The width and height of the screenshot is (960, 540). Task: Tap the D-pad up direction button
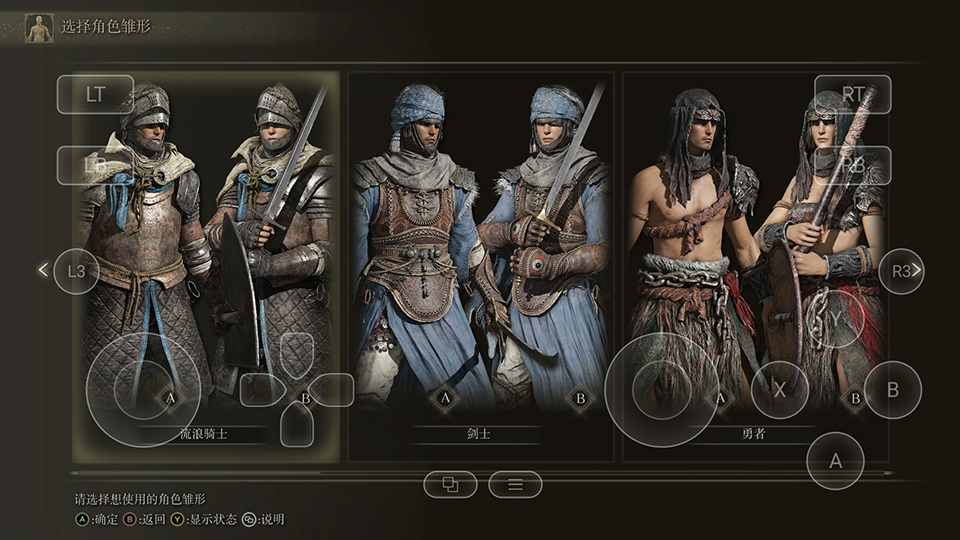(297, 354)
